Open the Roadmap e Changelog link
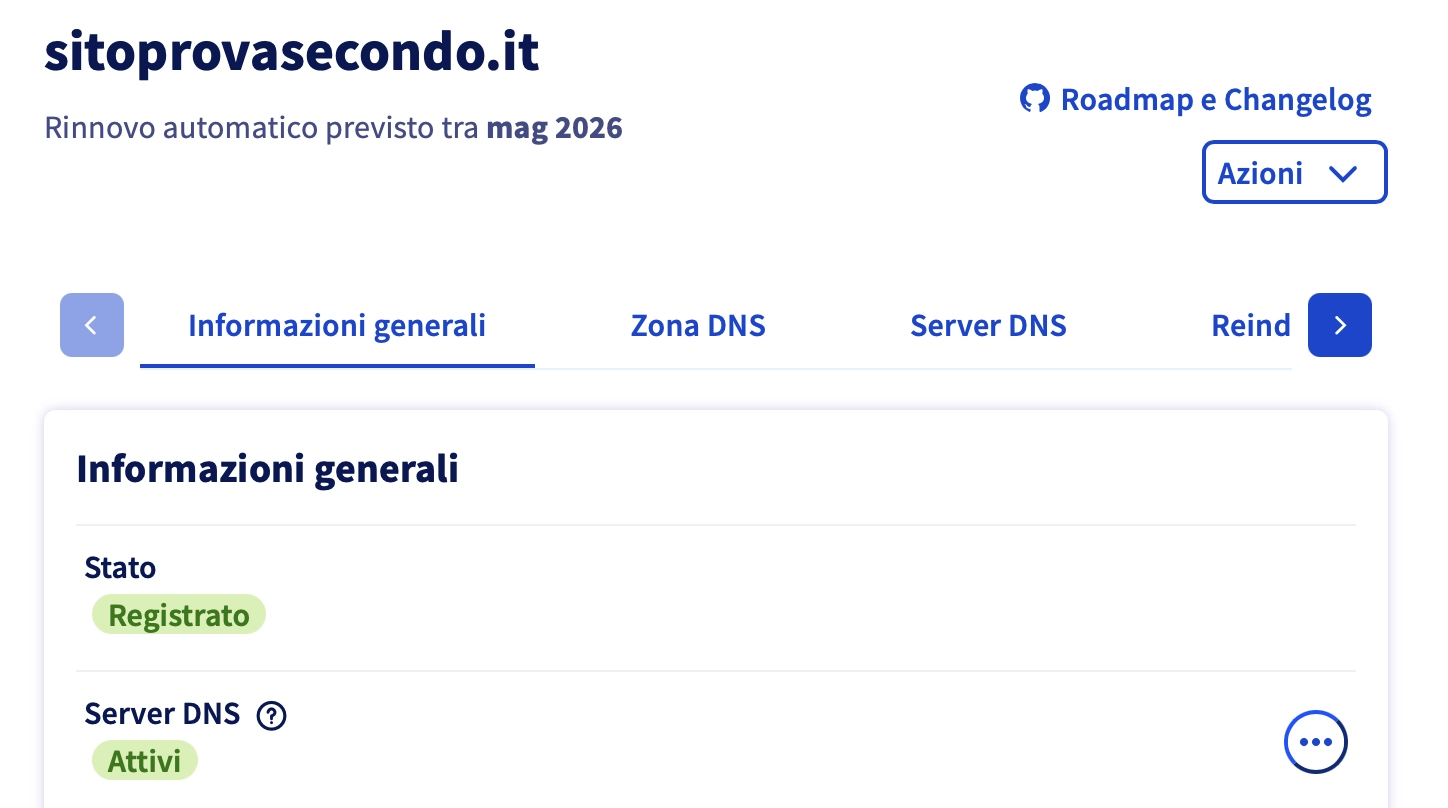This screenshot has width=1448, height=808. coord(1215,100)
